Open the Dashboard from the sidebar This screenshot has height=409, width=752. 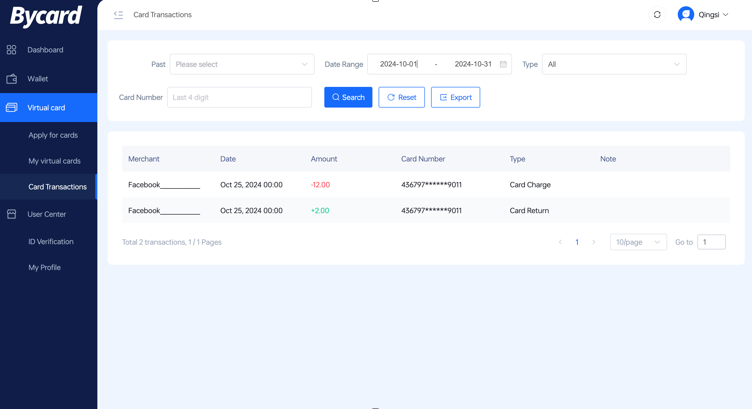[45, 50]
